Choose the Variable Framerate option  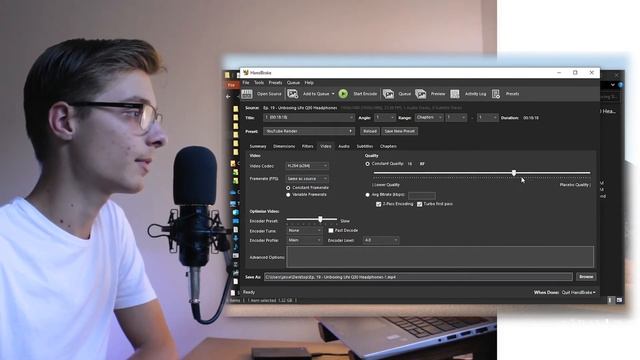pos(288,195)
